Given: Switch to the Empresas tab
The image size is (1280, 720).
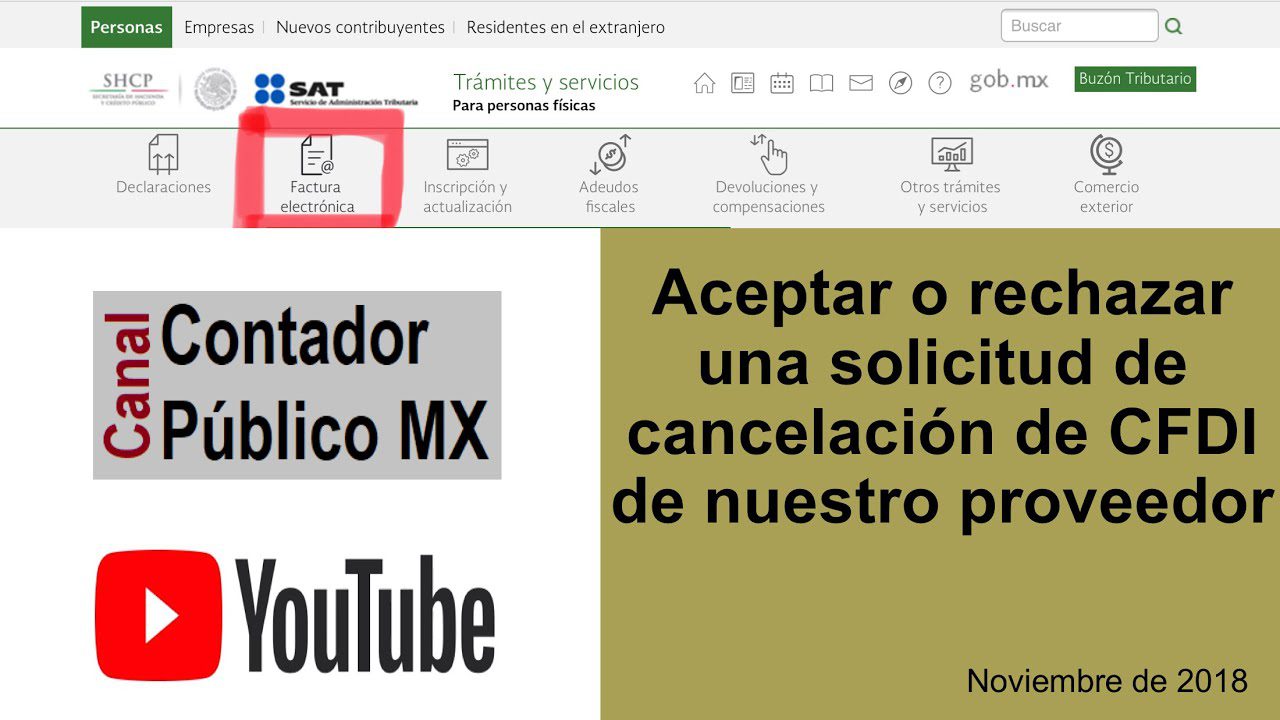Looking at the screenshot, I should (x=218, y=27).
